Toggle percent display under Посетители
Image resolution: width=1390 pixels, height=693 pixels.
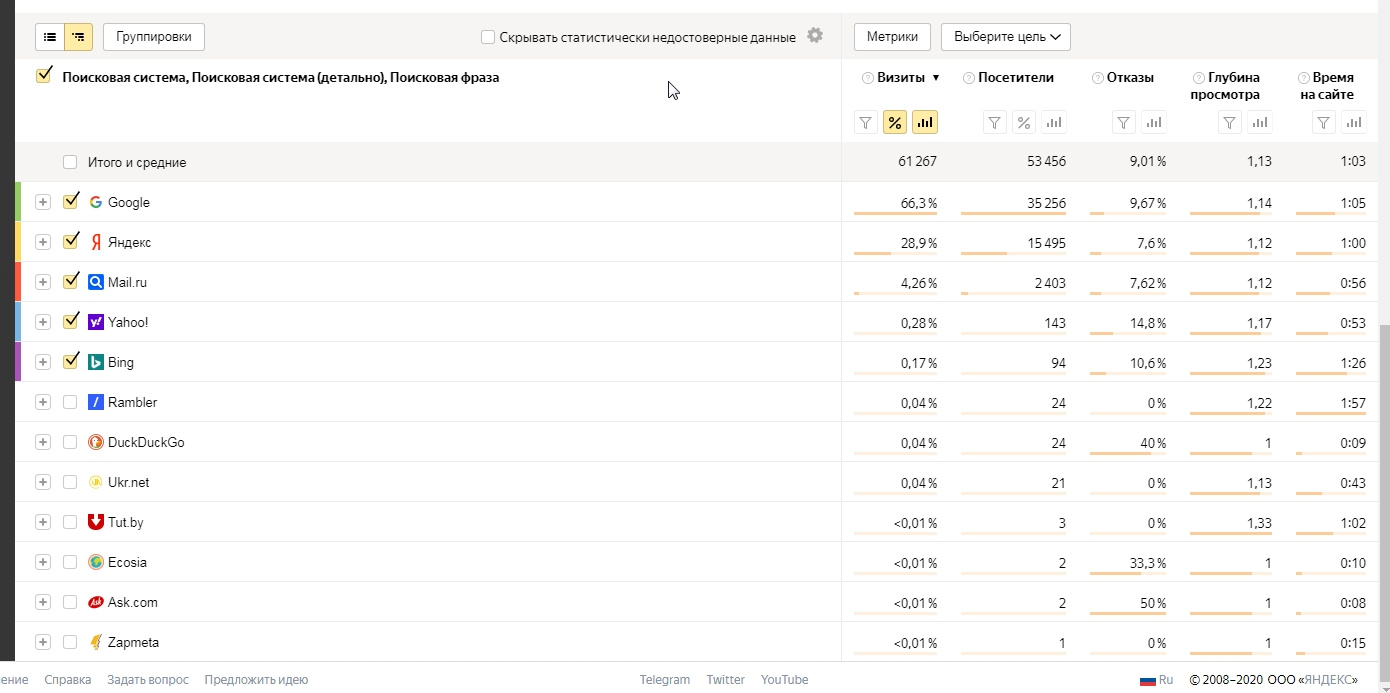click(1023, 123)
